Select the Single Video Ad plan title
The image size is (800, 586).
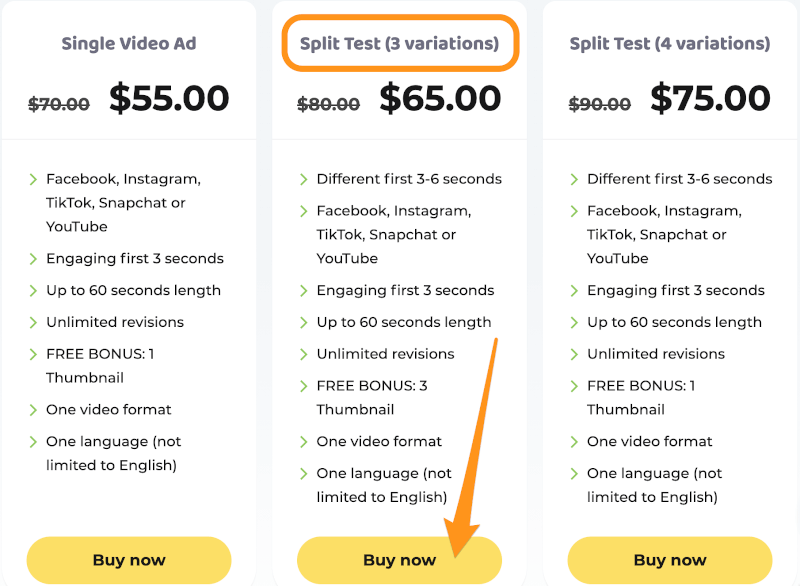(129, 43)
